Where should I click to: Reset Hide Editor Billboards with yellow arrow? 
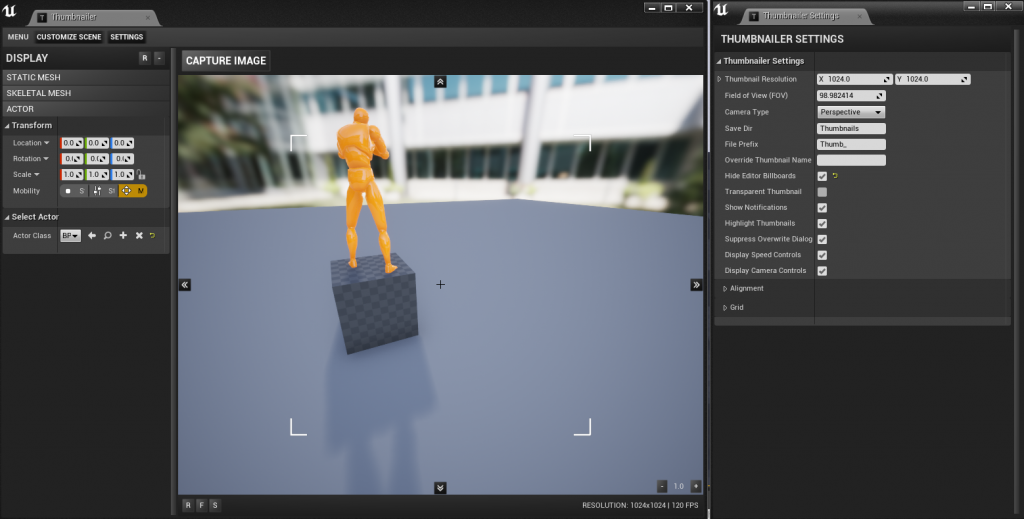click(x=835, y=176)
